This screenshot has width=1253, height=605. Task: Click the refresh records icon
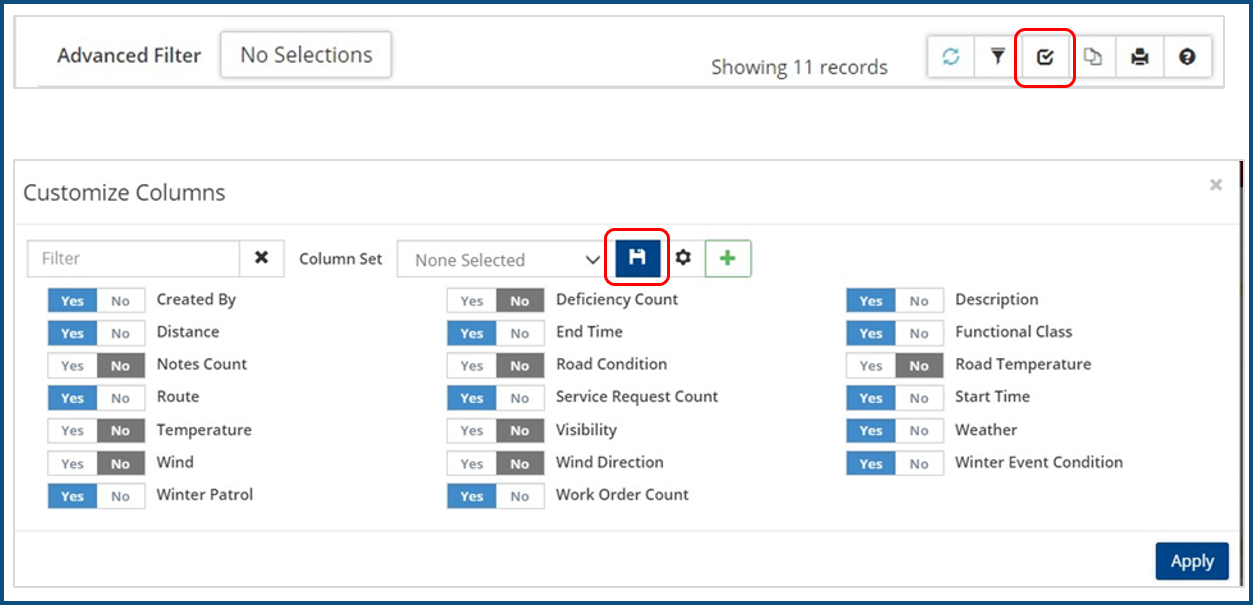click(951, 58)
